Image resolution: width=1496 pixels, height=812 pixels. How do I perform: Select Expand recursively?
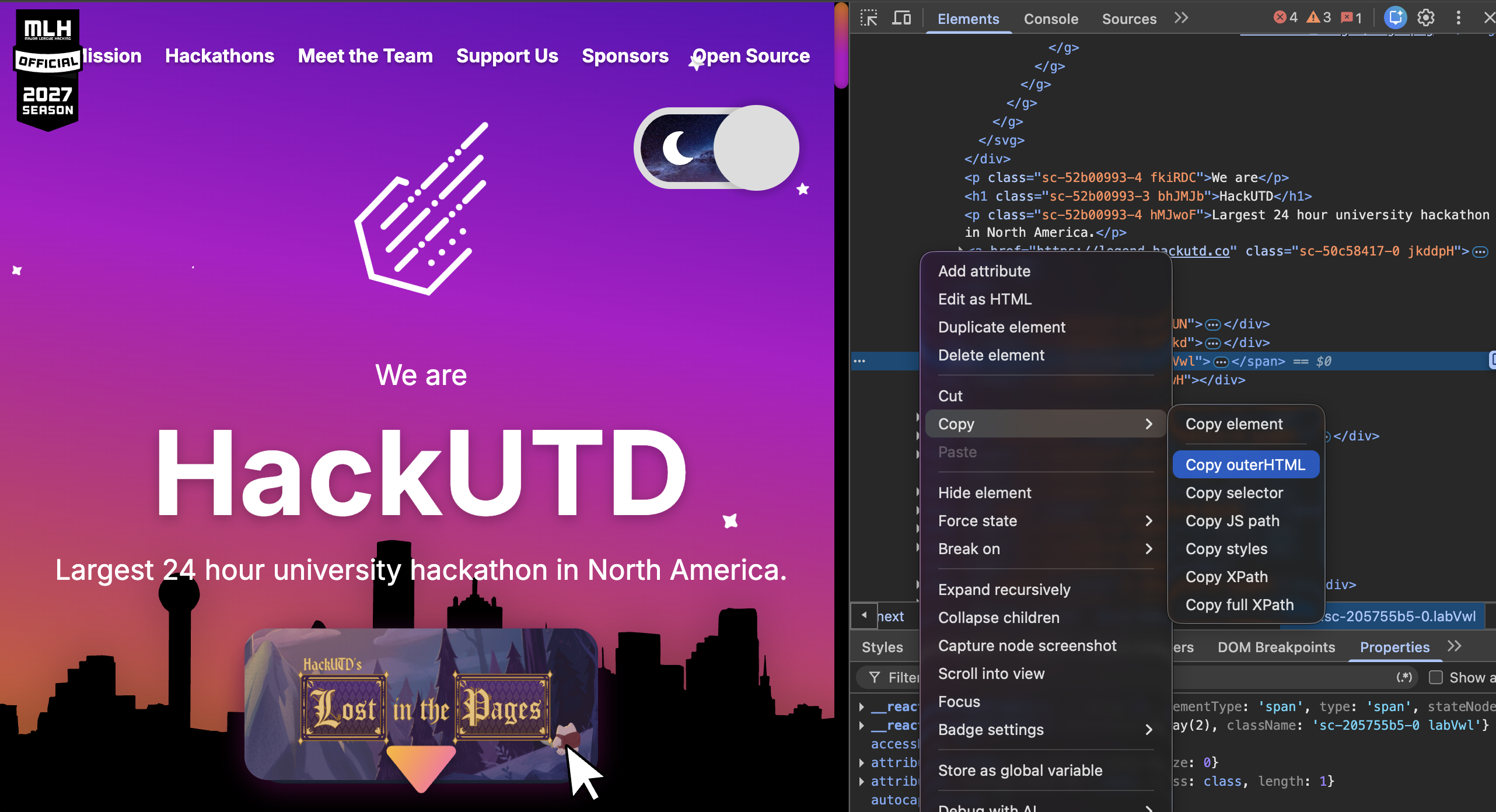(x=1046, y=589)
